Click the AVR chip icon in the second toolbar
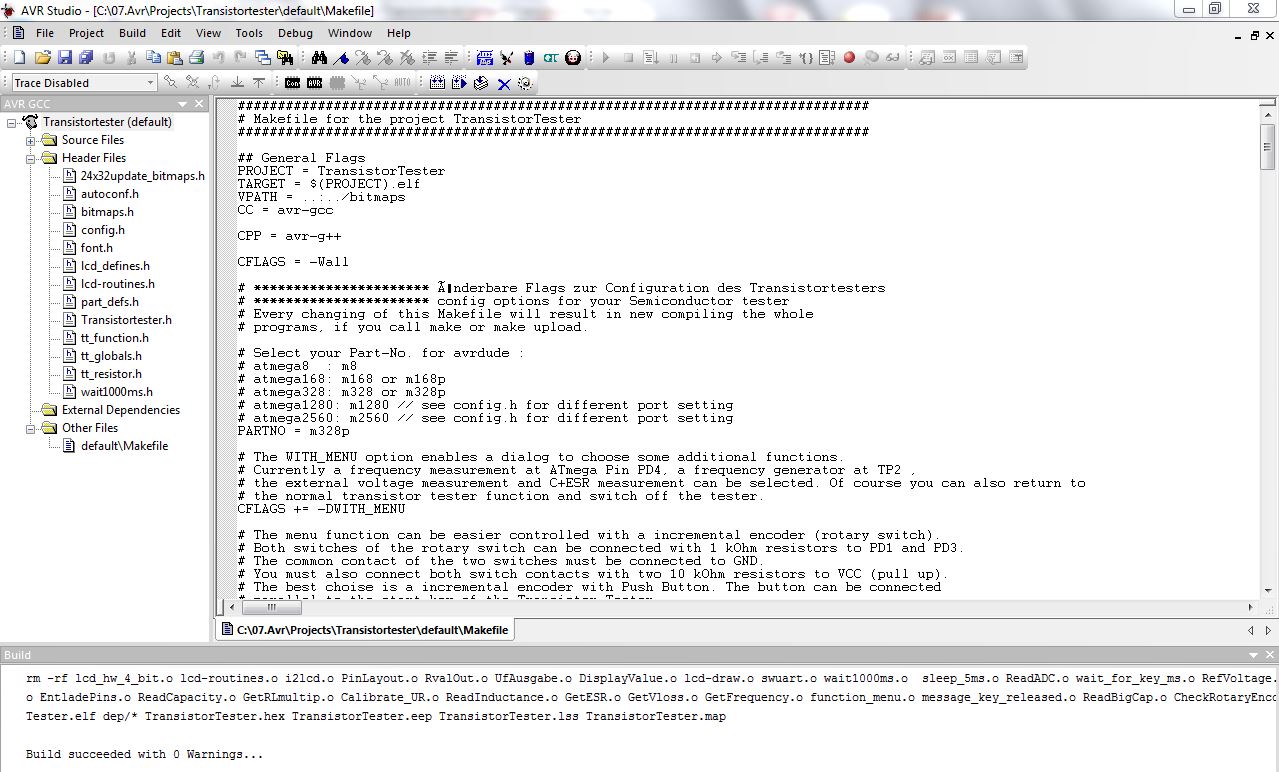This screenshot has width=1279, height=772. 314,83
